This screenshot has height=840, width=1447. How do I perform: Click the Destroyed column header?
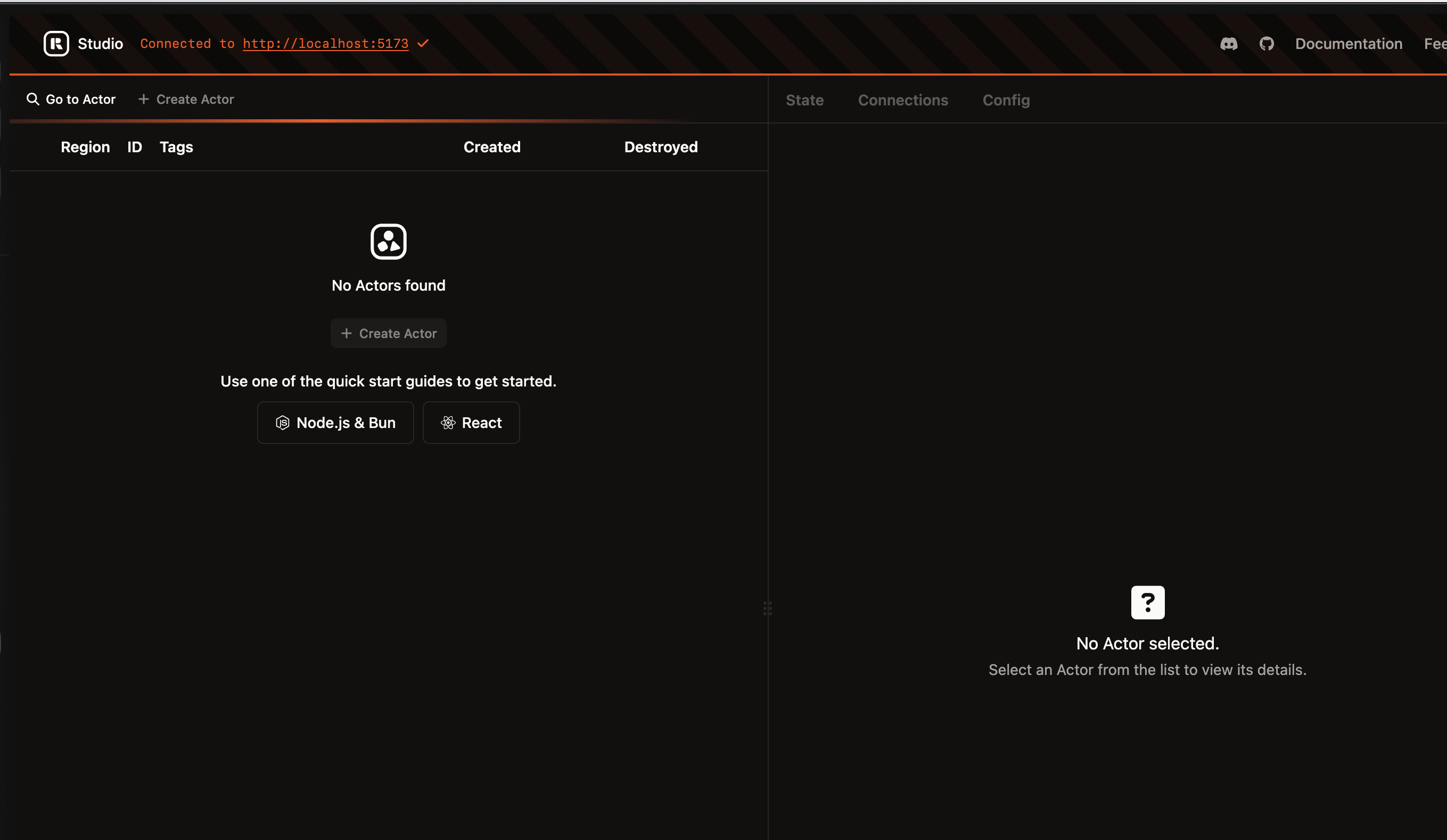coord(660,147)
